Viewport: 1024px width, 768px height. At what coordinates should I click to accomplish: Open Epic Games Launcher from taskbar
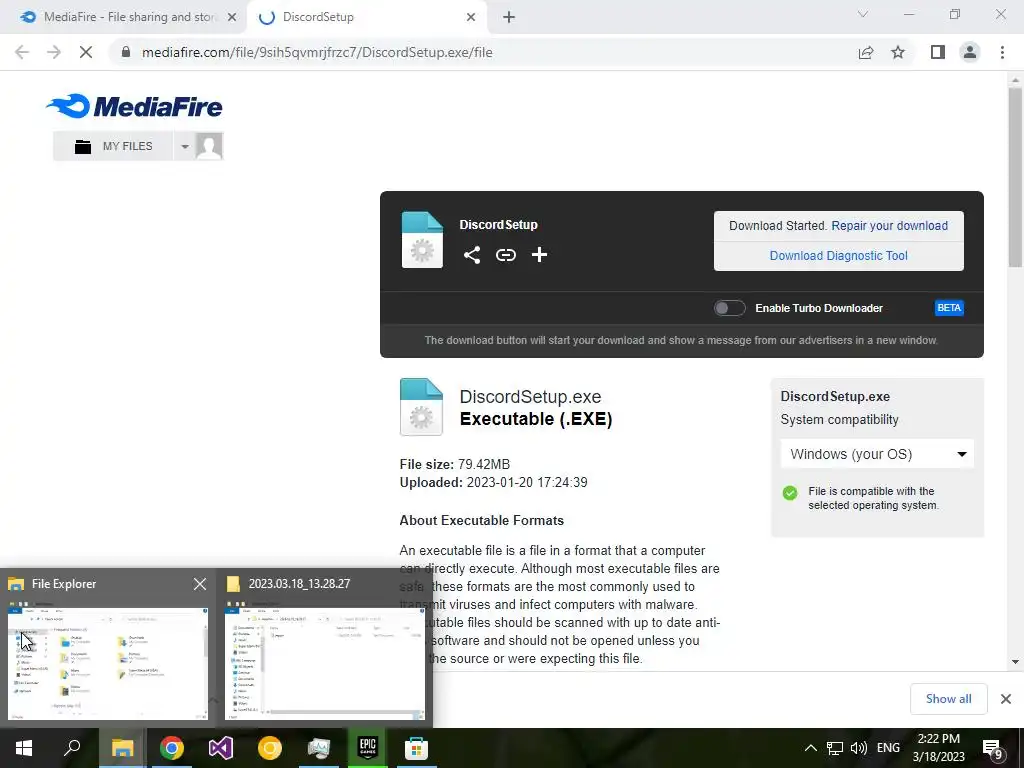tap(368, 748)
